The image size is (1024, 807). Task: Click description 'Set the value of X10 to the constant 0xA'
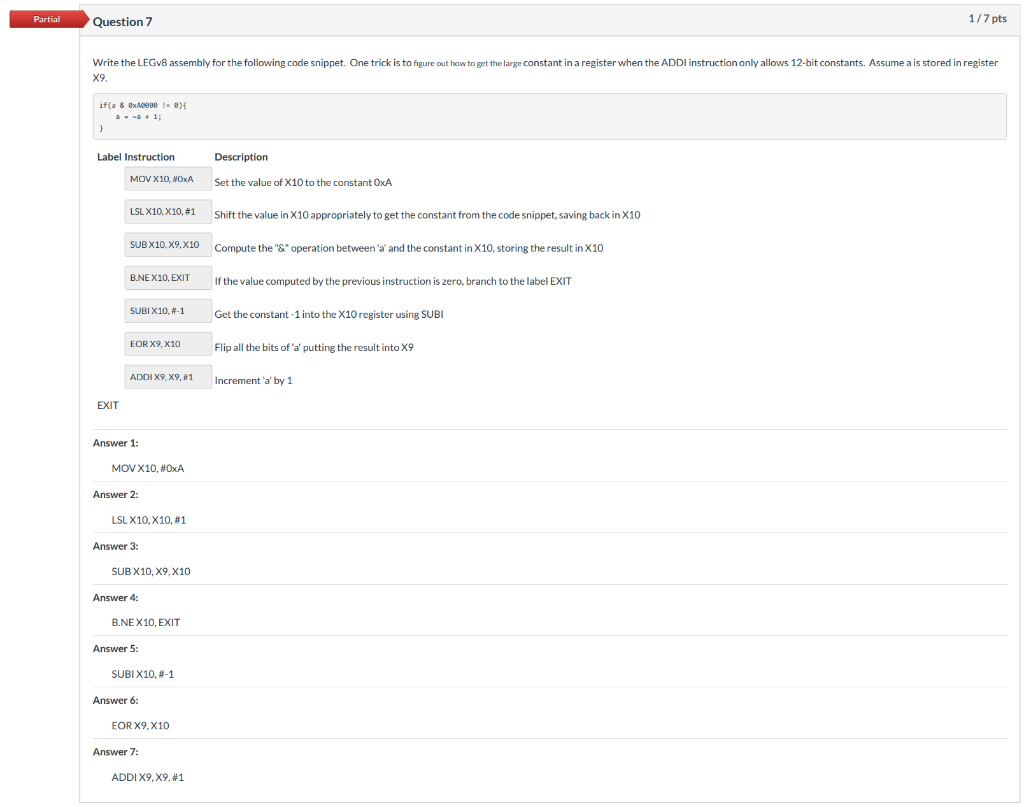[x=303, y=182]
